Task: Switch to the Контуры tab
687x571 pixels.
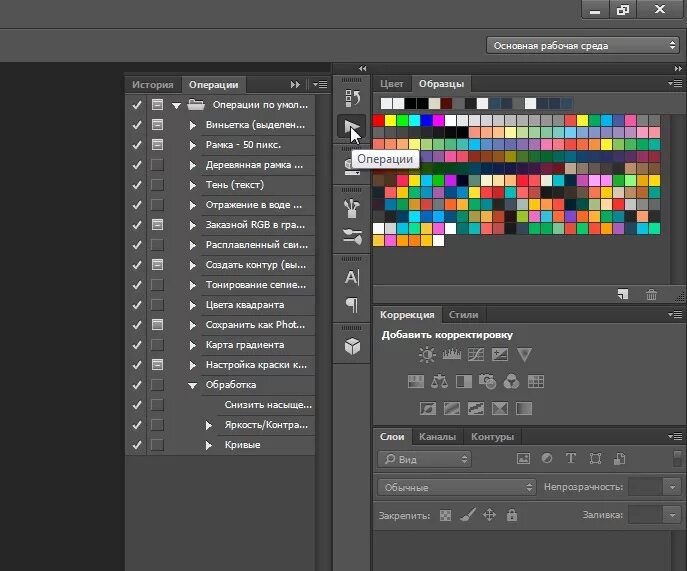Action: point(492,436)
